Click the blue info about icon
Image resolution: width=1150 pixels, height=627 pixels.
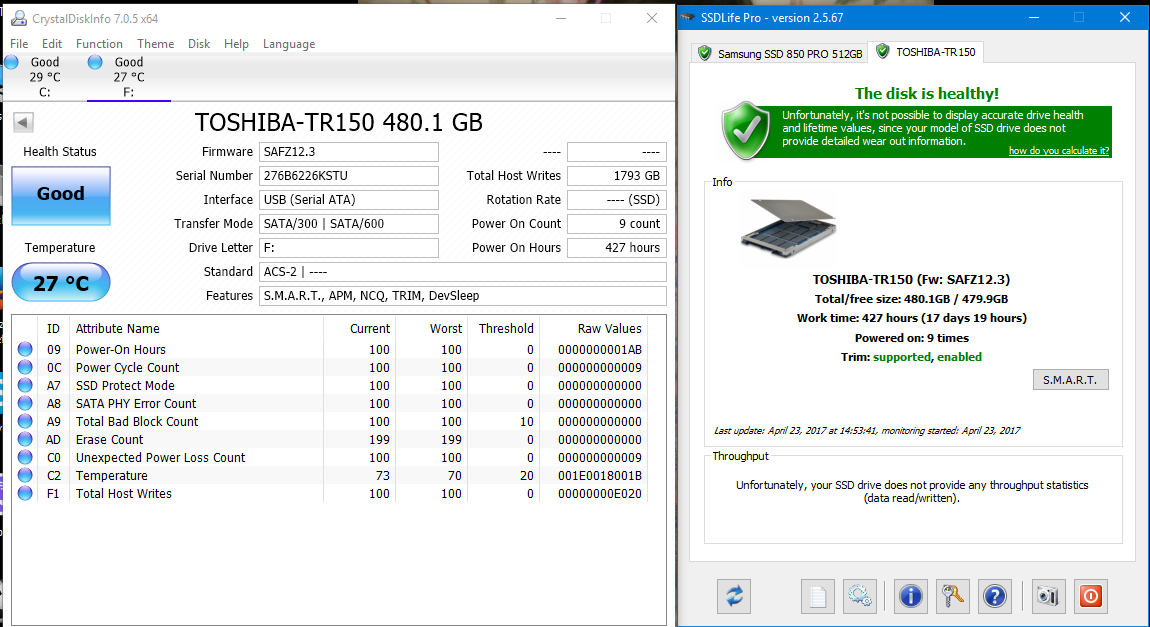point(910,596)
